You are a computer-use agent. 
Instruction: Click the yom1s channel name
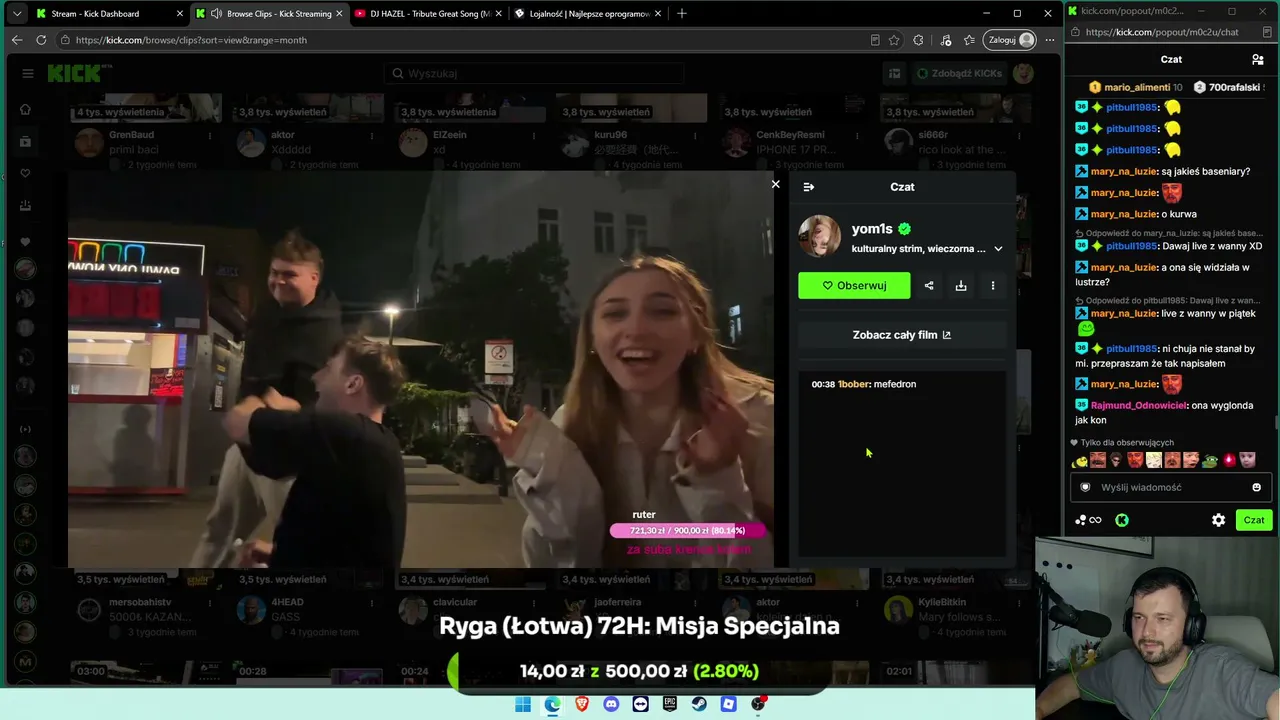point(872,229)
